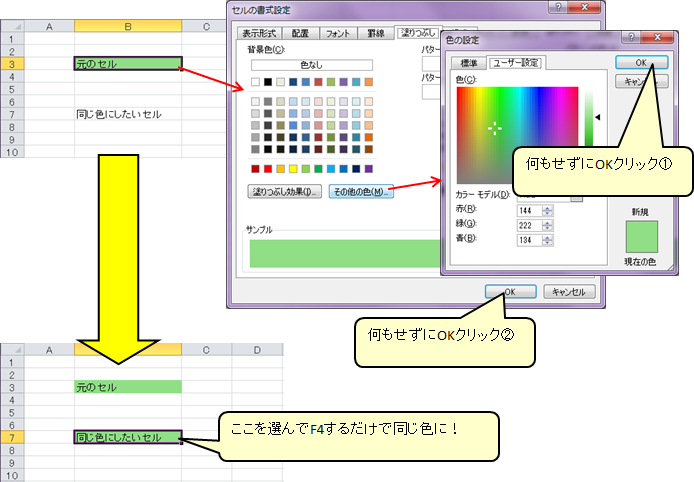Click OK in the 色の設定 dialog
The width and height of the screenshot is (694, 482).
click(x=641, y=62)
